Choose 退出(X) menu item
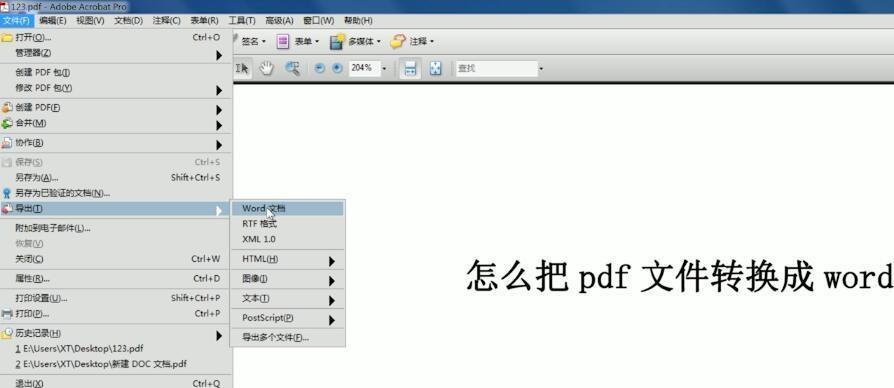 click(116, 383)
